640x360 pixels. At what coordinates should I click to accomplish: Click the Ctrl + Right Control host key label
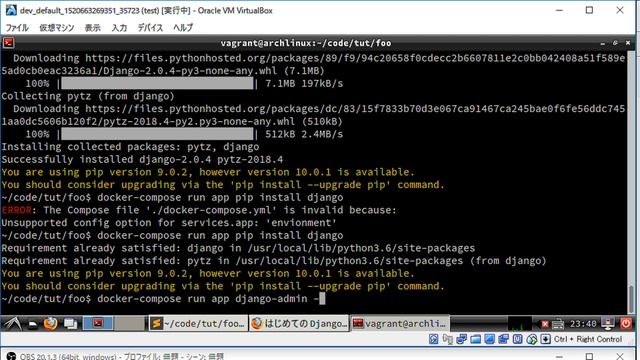(x=588, y=339)
